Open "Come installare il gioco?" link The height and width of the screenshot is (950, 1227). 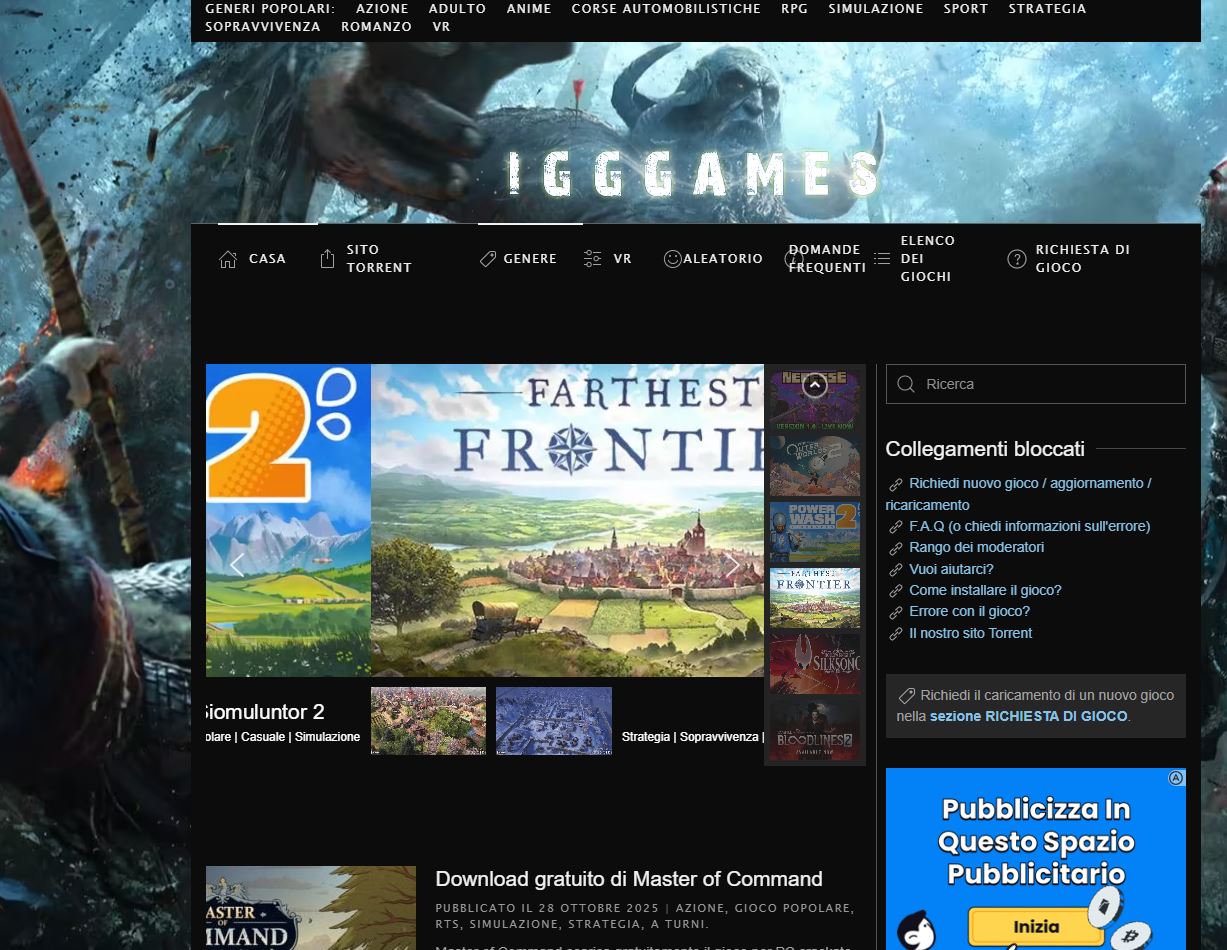tap(985, 590)
